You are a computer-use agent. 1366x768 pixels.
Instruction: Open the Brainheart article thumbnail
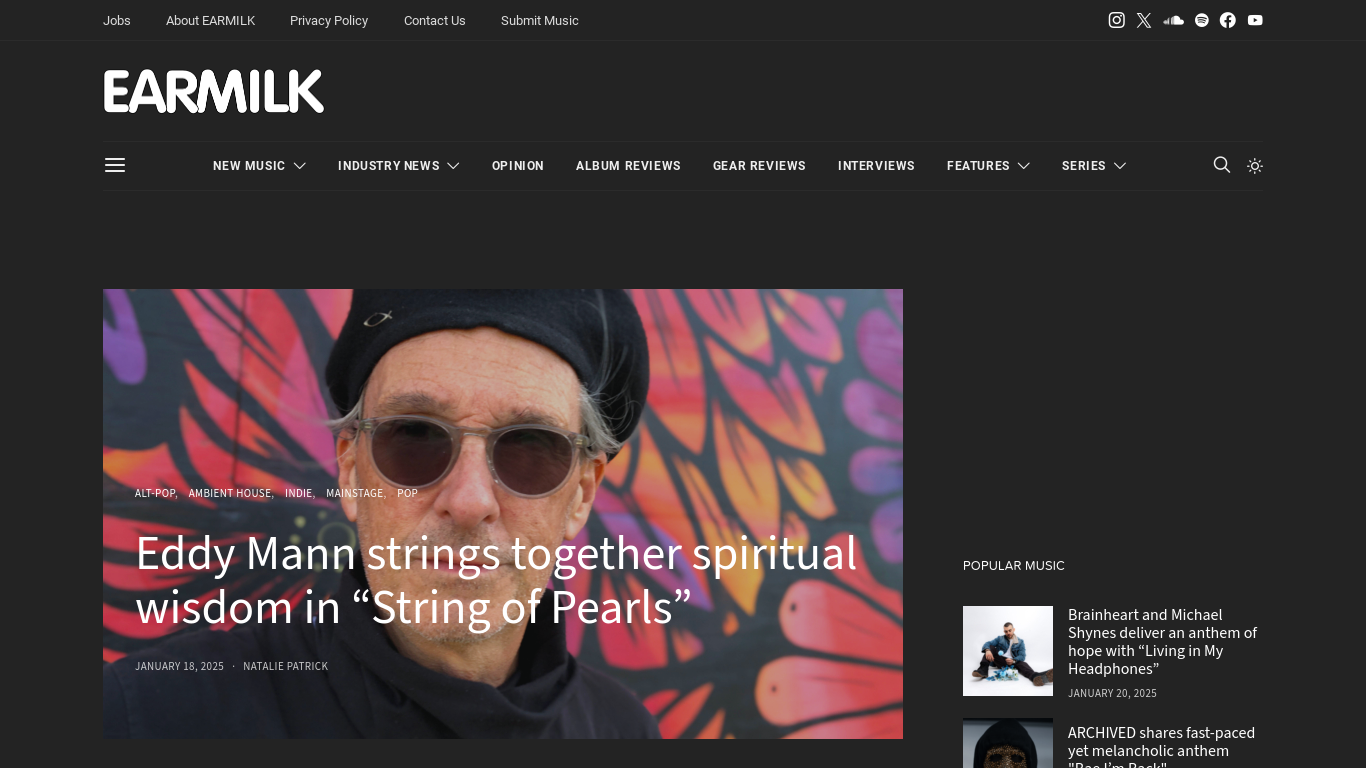(x=1008, y=651)
